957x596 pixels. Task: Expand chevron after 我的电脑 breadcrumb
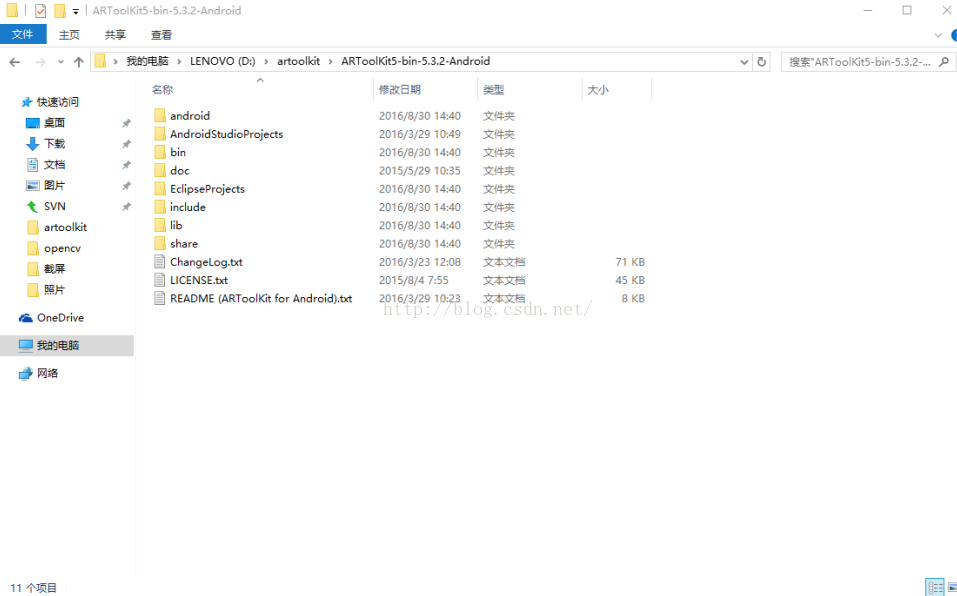pyautogui.click(x=179, y=62)
